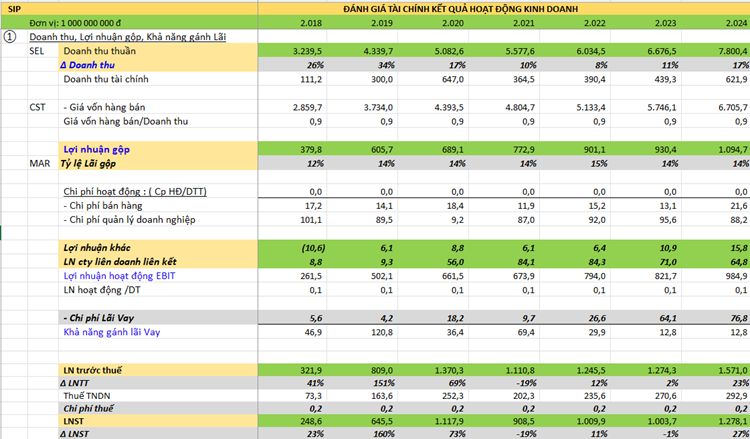Viewport: 750px width, 439px height.
Task: Select the SIP ticker cell
Action: 14,9
